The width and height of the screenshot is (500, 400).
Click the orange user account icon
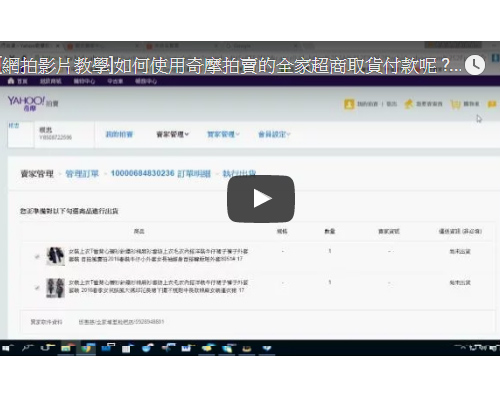[x=349, y=104]
